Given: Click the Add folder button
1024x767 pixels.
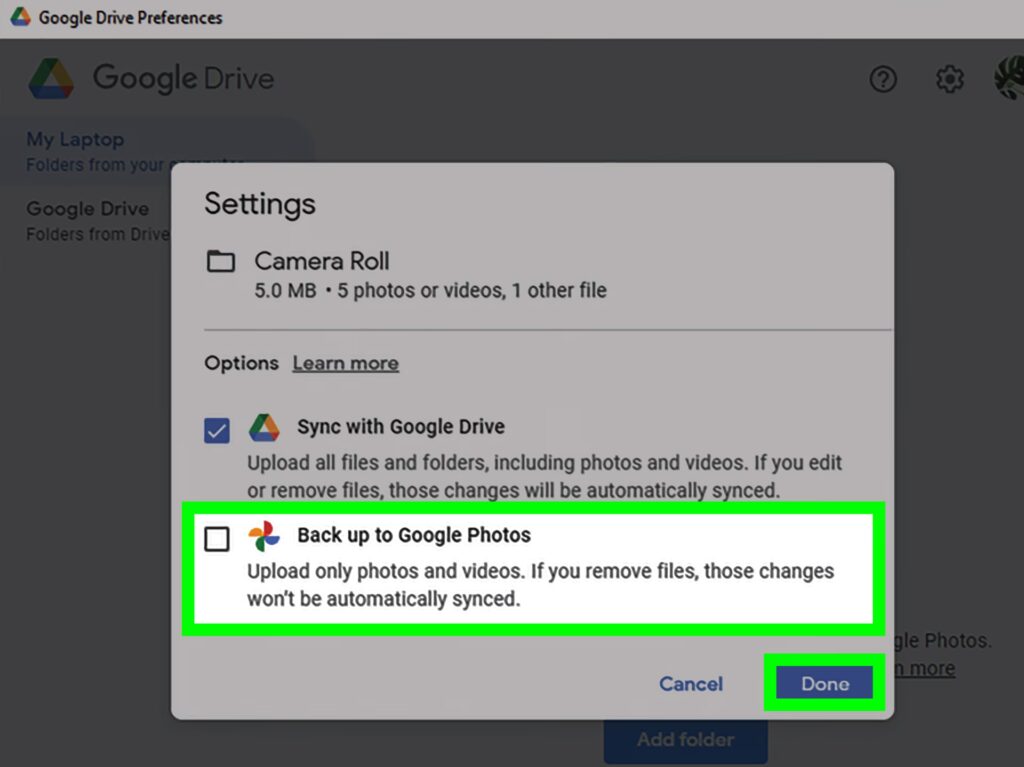Looking at the screenshot, I should [685, 740].
